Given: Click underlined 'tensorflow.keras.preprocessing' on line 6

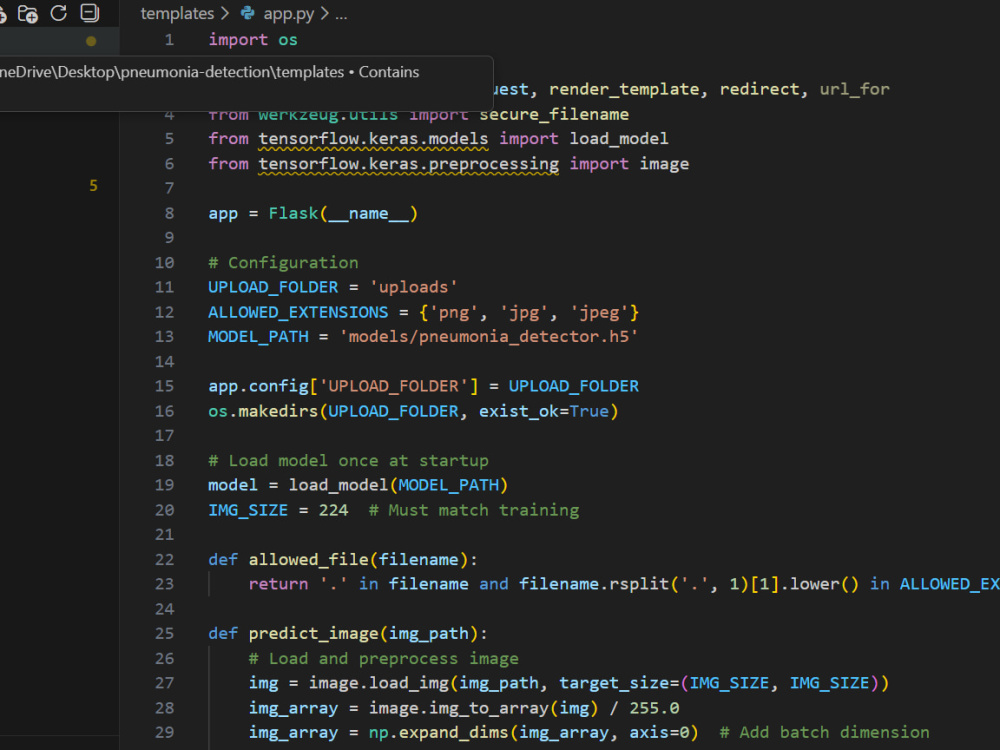Looking at the screenshot, I should (x=408, y=164).
